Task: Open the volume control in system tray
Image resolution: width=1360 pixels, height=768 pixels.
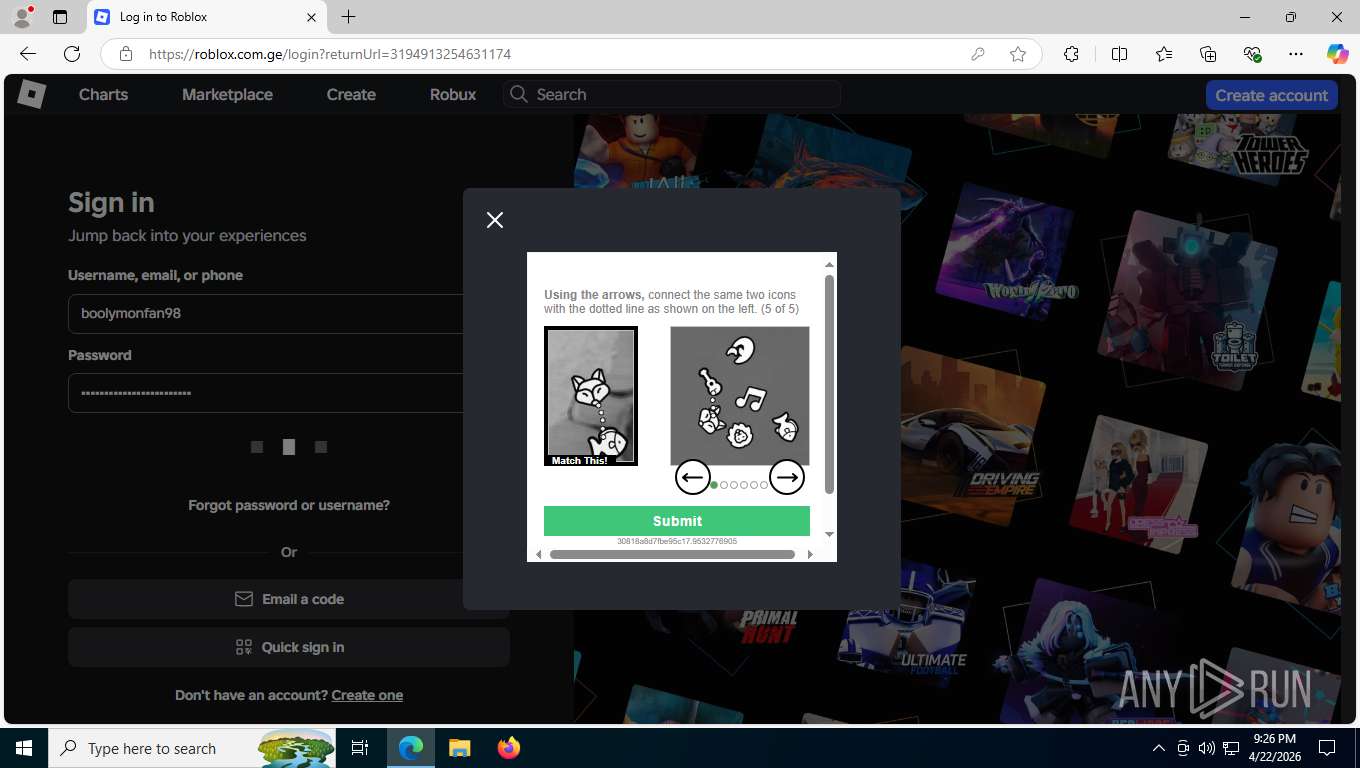Action: point(1206,748)
